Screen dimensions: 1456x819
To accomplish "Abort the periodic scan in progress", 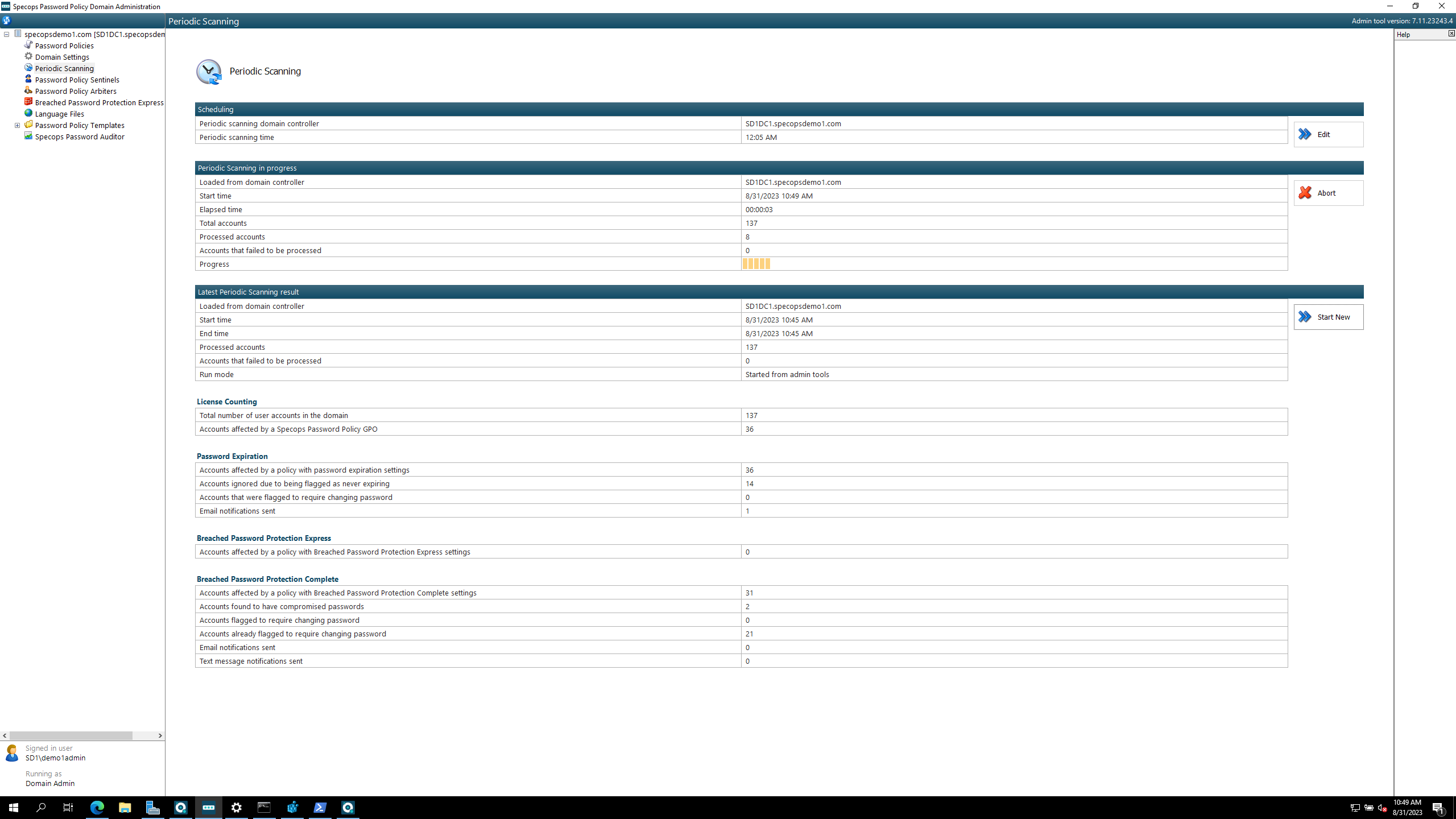I will pyautogui.click(x=1329, y=193).
